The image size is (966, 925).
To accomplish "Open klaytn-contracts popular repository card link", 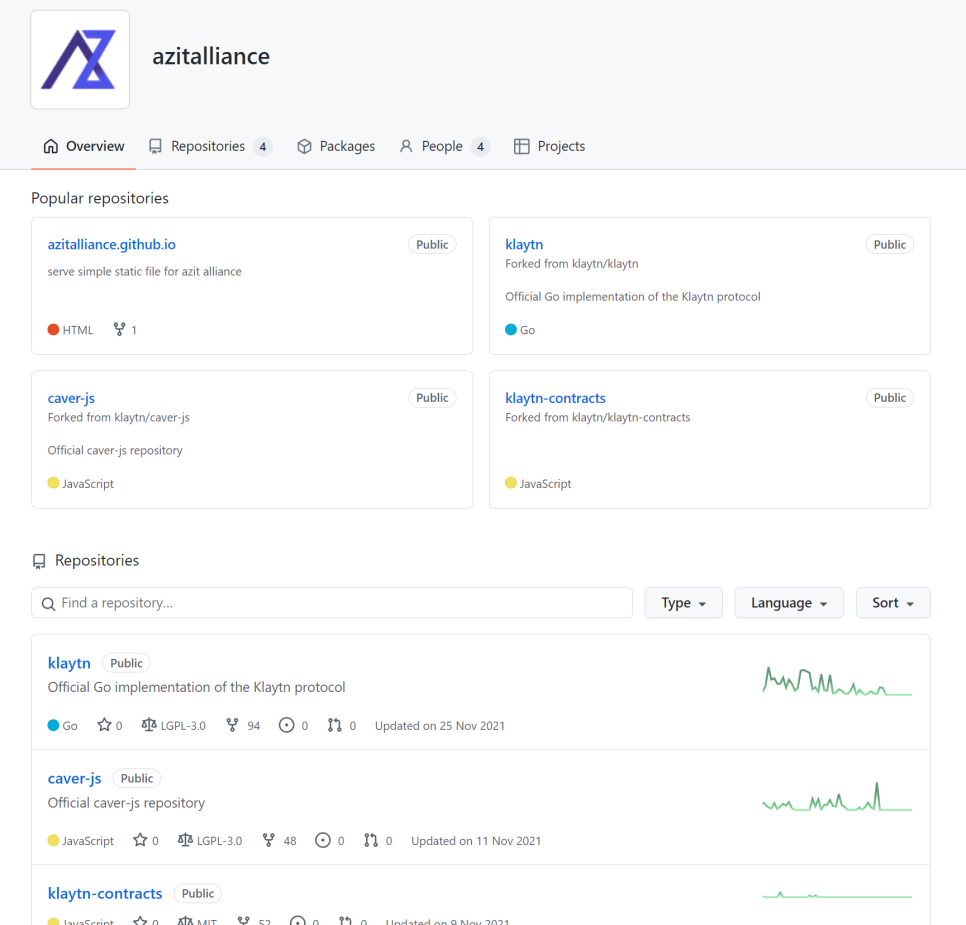I will 555,398.
